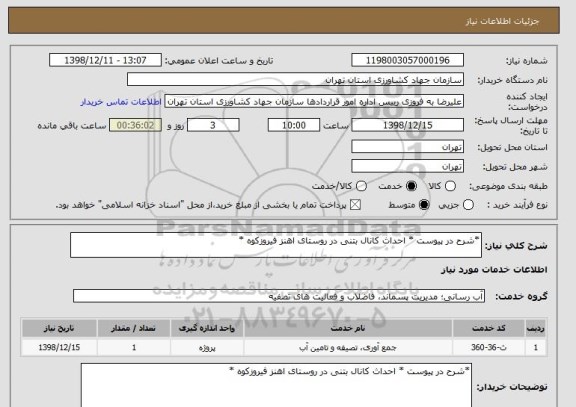Screen dimensions: 576x407
Task: Choose the جزیی purchase type radio
Action: (x=468, y=205)
